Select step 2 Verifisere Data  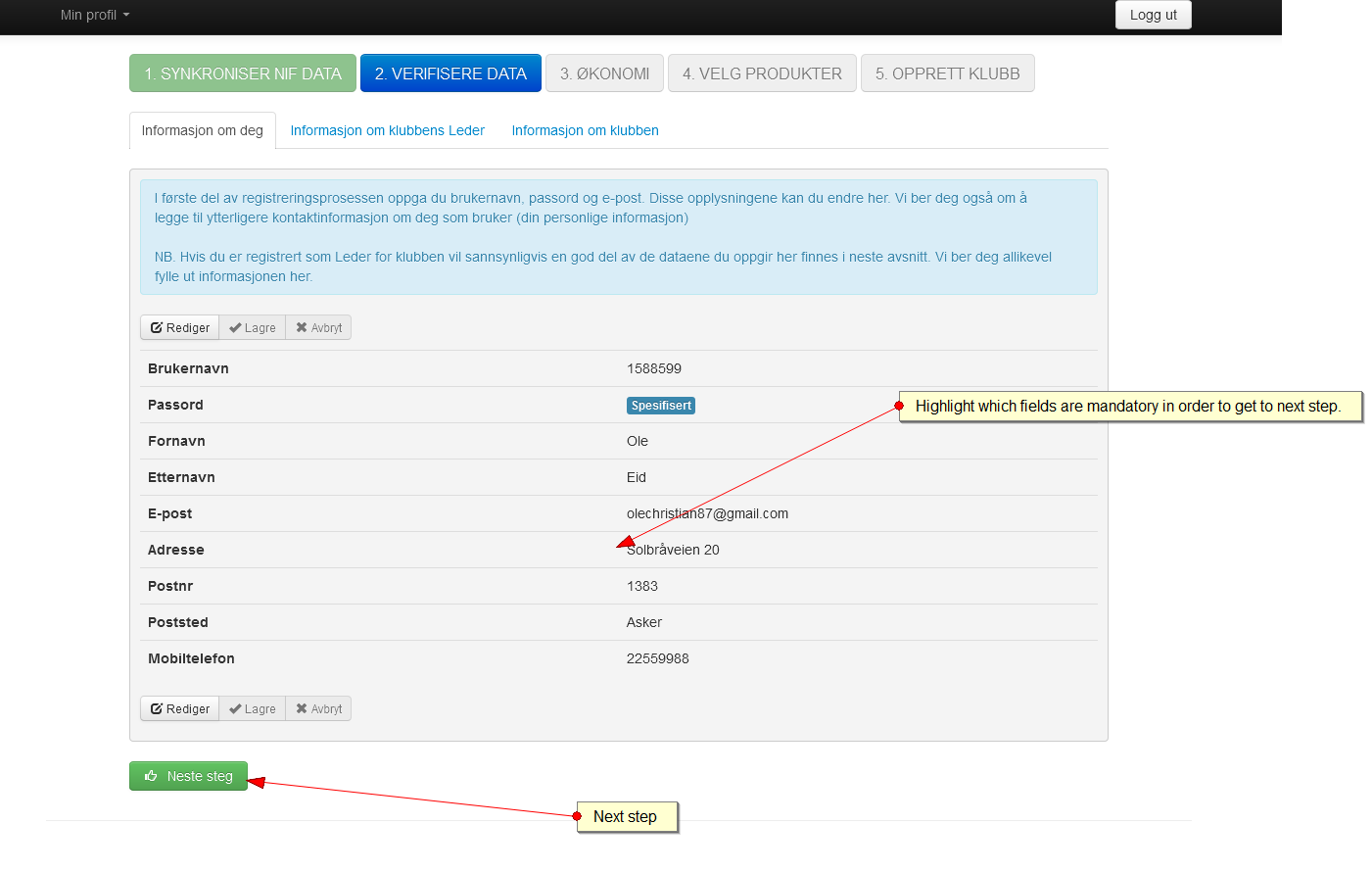[450, 73]
